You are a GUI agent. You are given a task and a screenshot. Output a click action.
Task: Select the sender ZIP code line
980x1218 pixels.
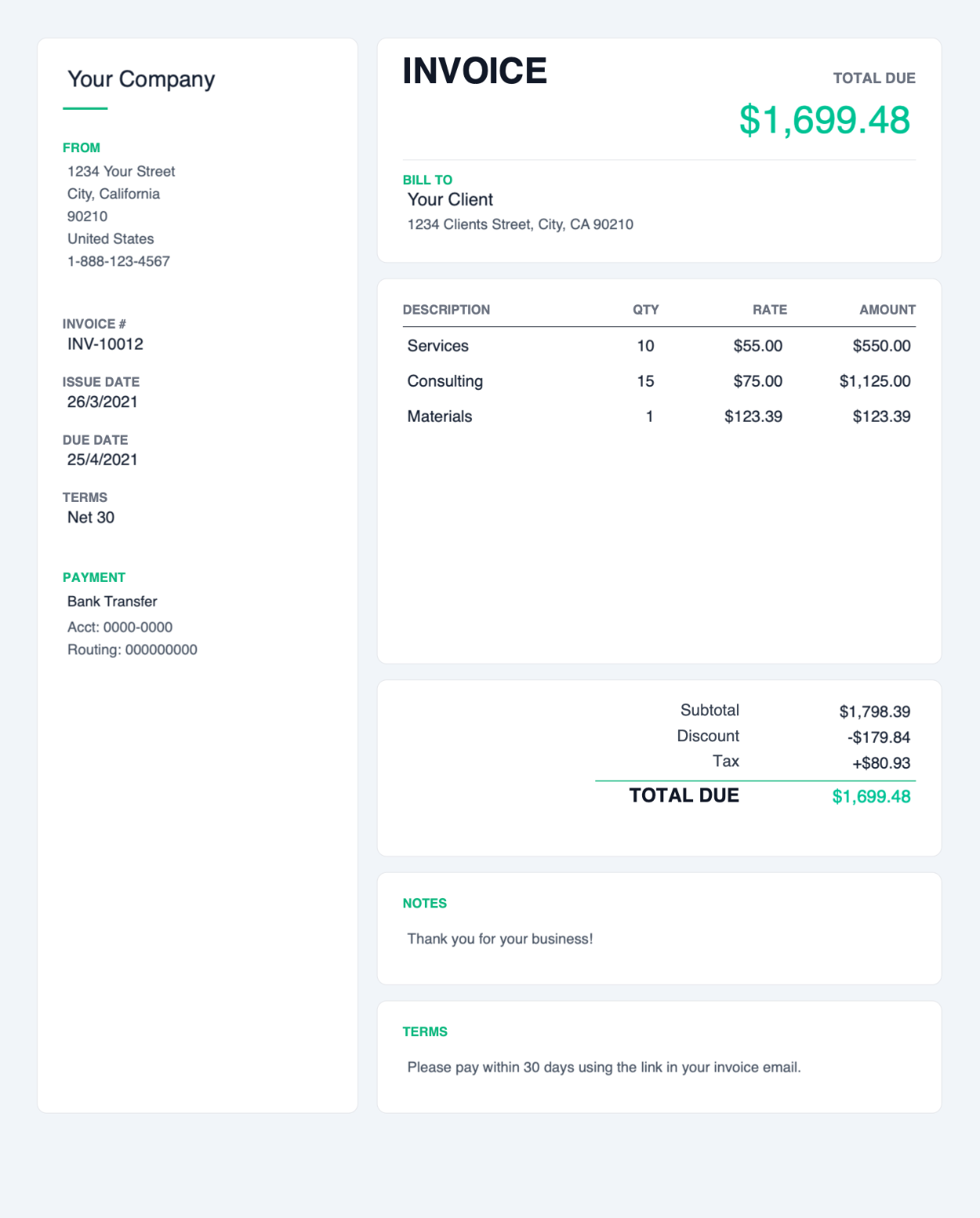(x=87, y=216)
